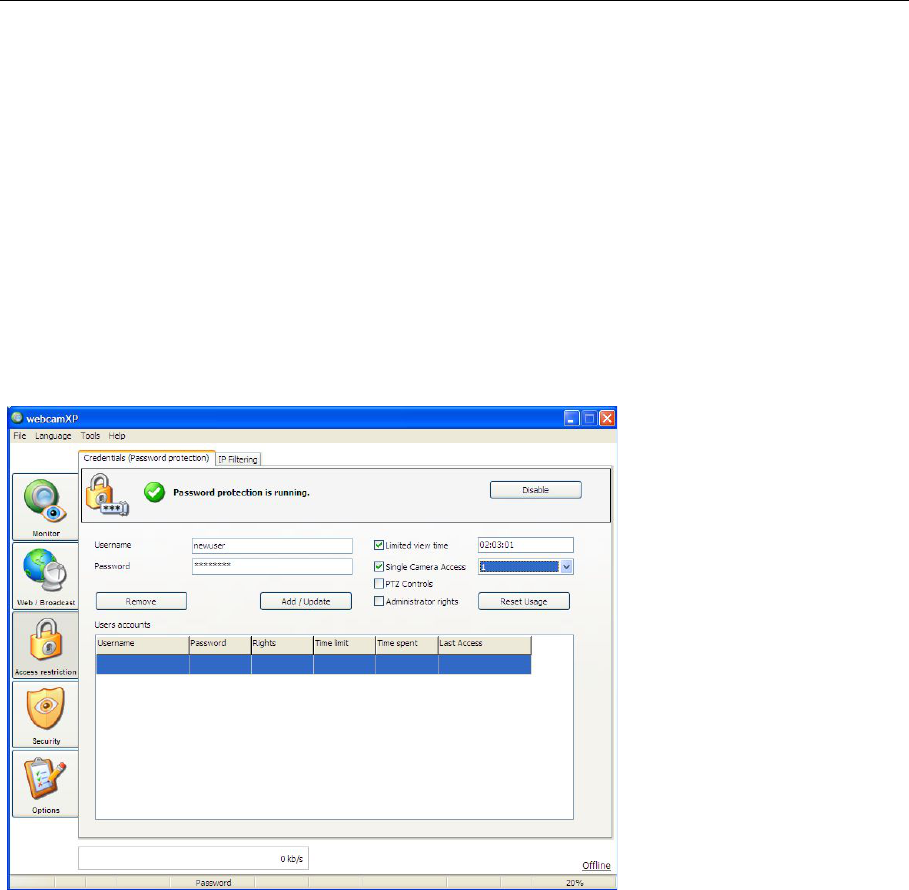Click the limited view time value field
909x890 pixels.
[x=525, y=545]
